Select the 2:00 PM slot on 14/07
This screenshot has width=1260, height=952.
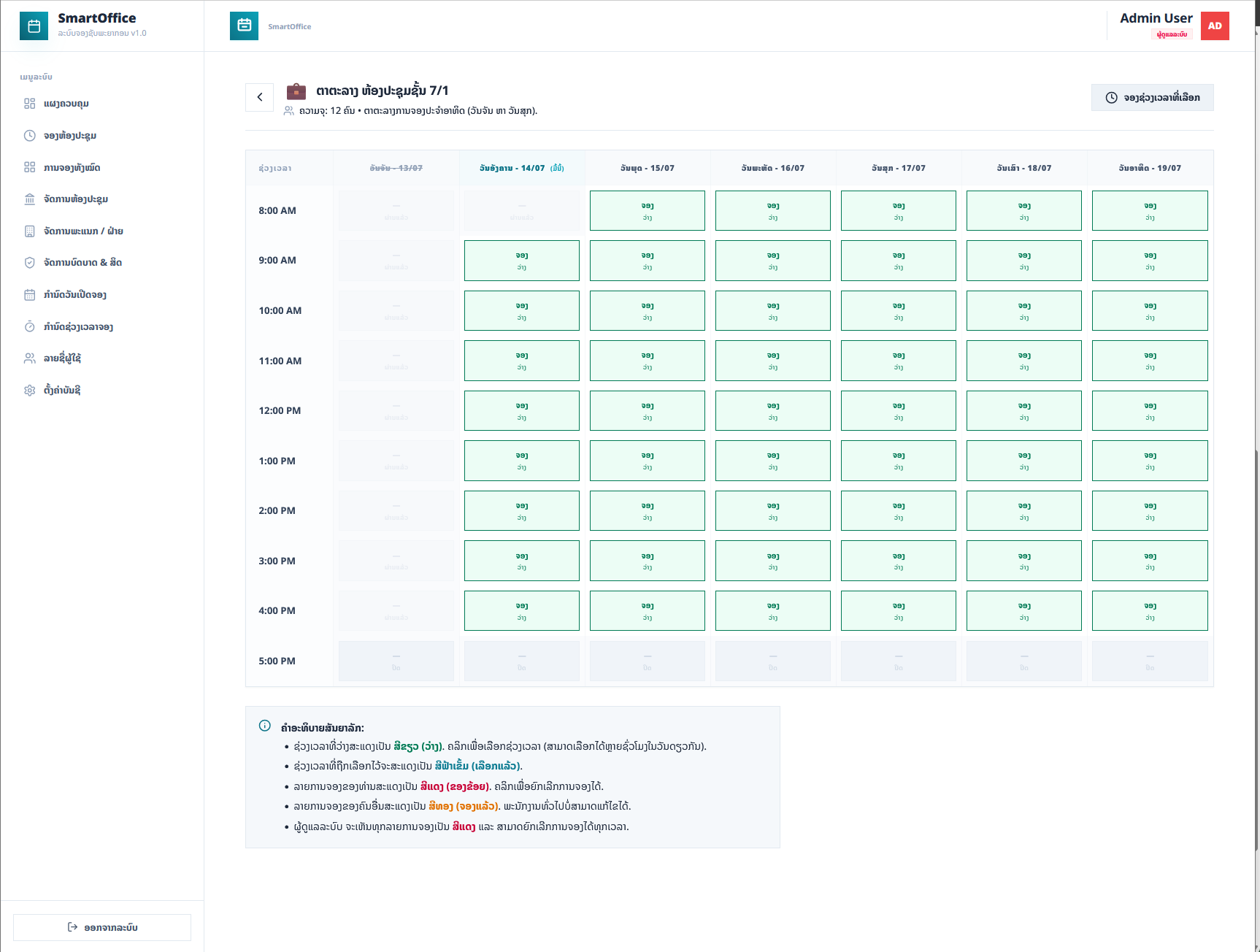[522, 510]
